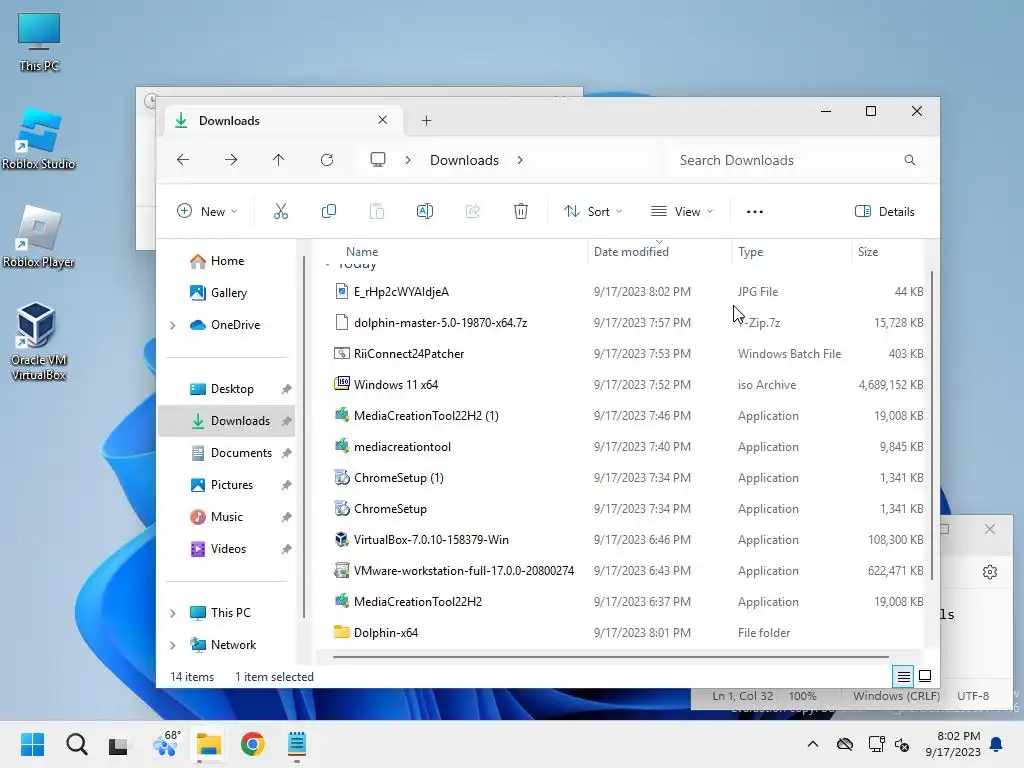The width and height of the screenshot is (1024, 768).
Task: Open taskbar Search
Action: [76, 744]
